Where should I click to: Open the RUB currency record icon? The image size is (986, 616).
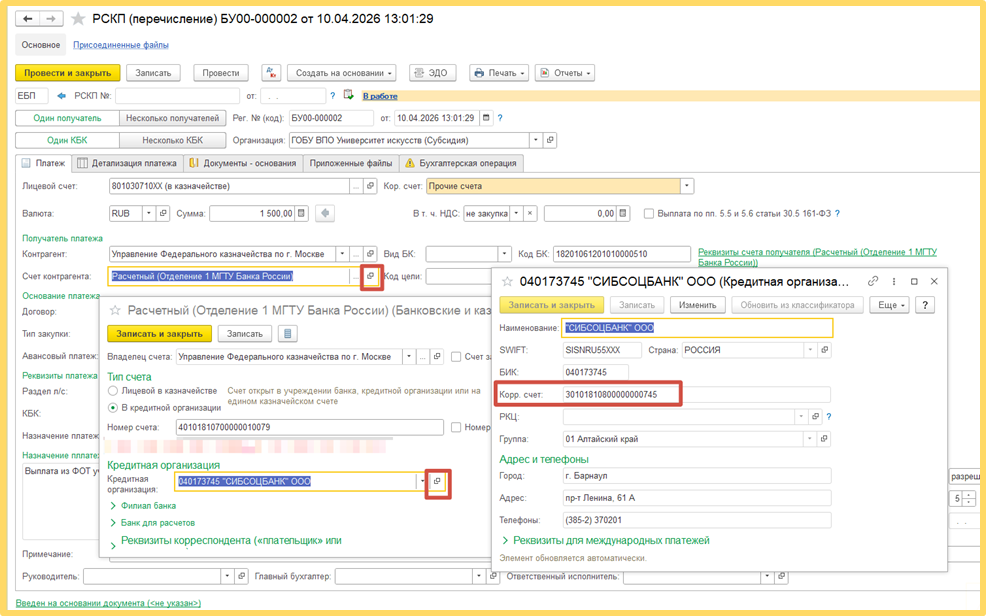(x=163, y=214)
